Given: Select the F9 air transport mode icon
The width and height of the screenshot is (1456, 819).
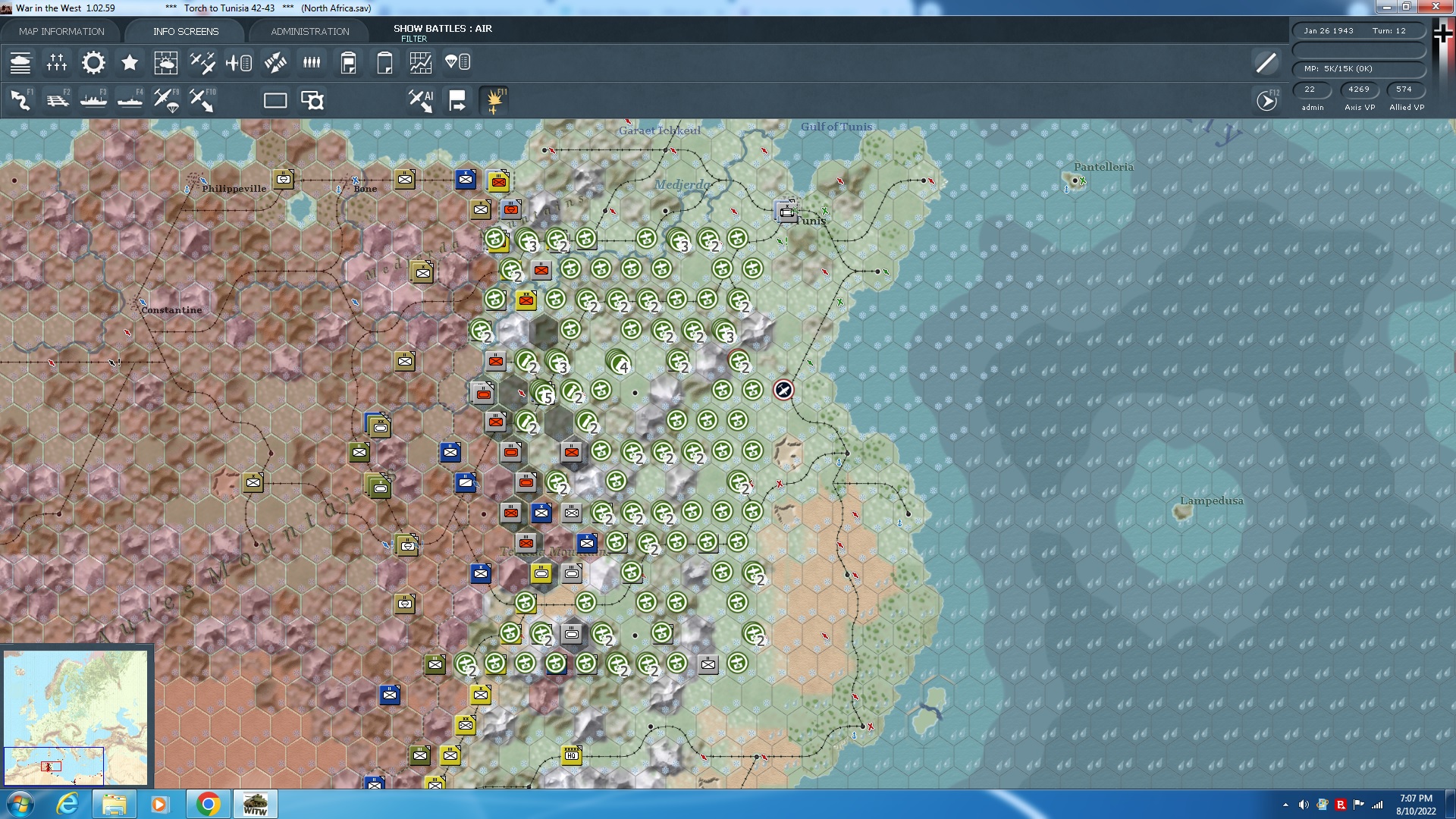Looking at the screenshot, I should (x=166, y=100).
